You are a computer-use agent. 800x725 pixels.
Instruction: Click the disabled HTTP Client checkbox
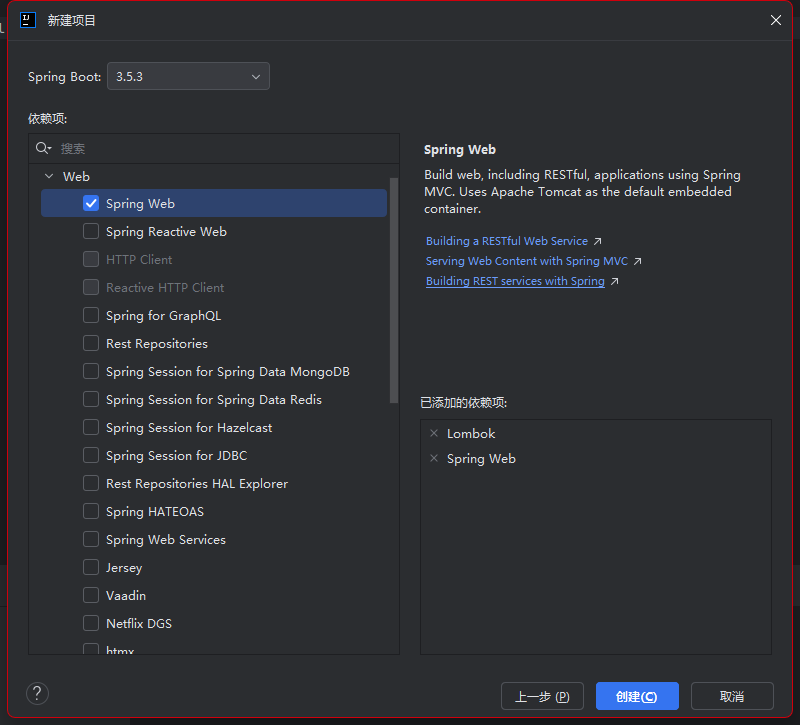[x=91, y=259]
